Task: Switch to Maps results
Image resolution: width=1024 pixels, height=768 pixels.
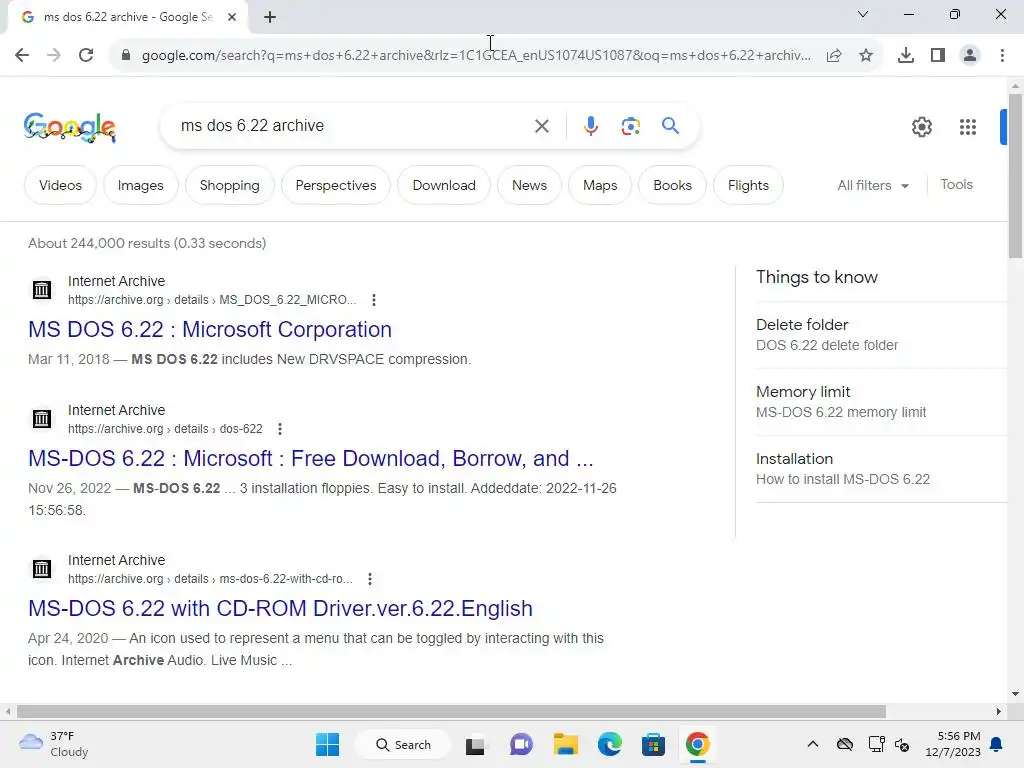Action: coord(600,185)
